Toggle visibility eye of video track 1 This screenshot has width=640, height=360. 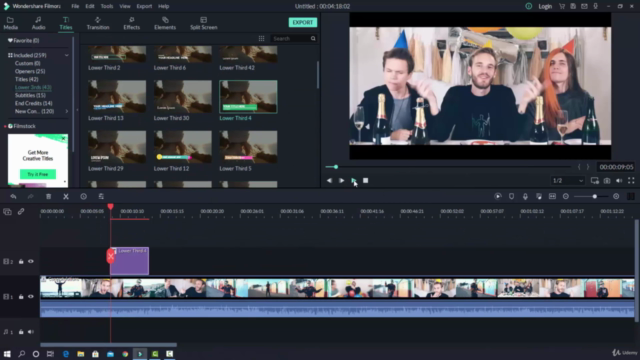coord(31,297)
